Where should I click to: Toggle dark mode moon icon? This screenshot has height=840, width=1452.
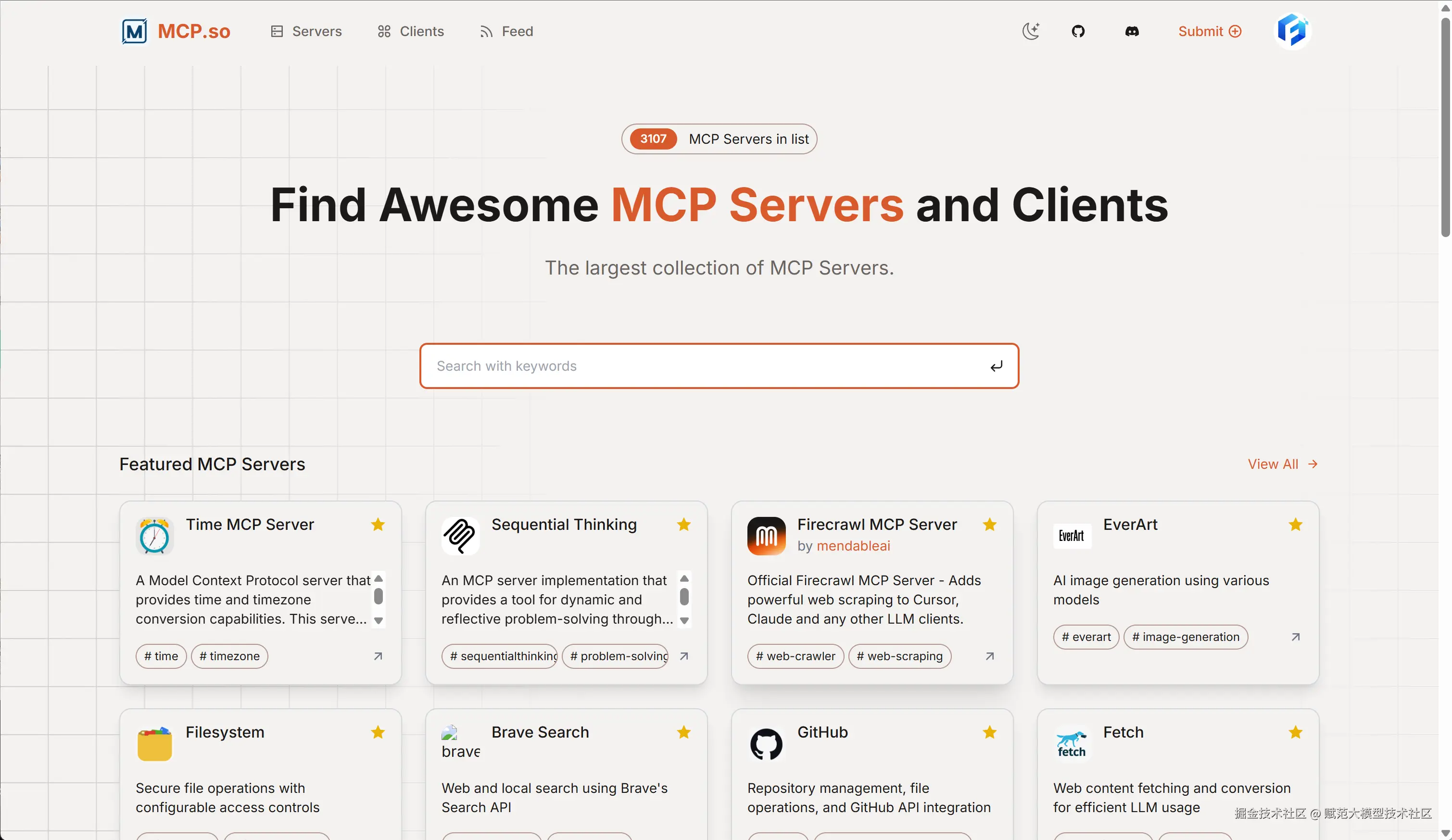coord(1031,31)
